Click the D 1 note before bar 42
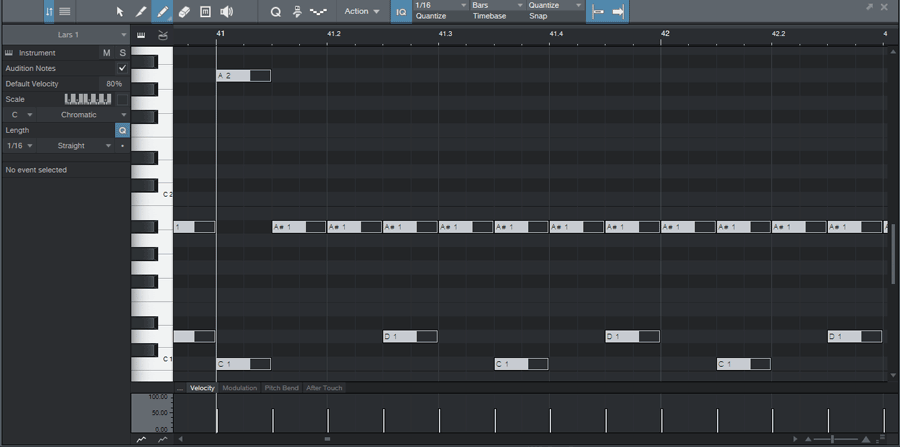 pyautogui.click(x=633, y=336)
